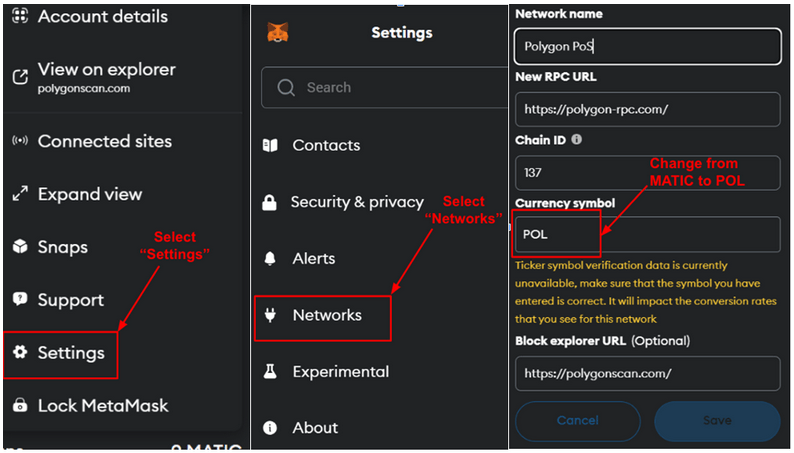
Task: Click the Networks plug icon
Action: 269,315
